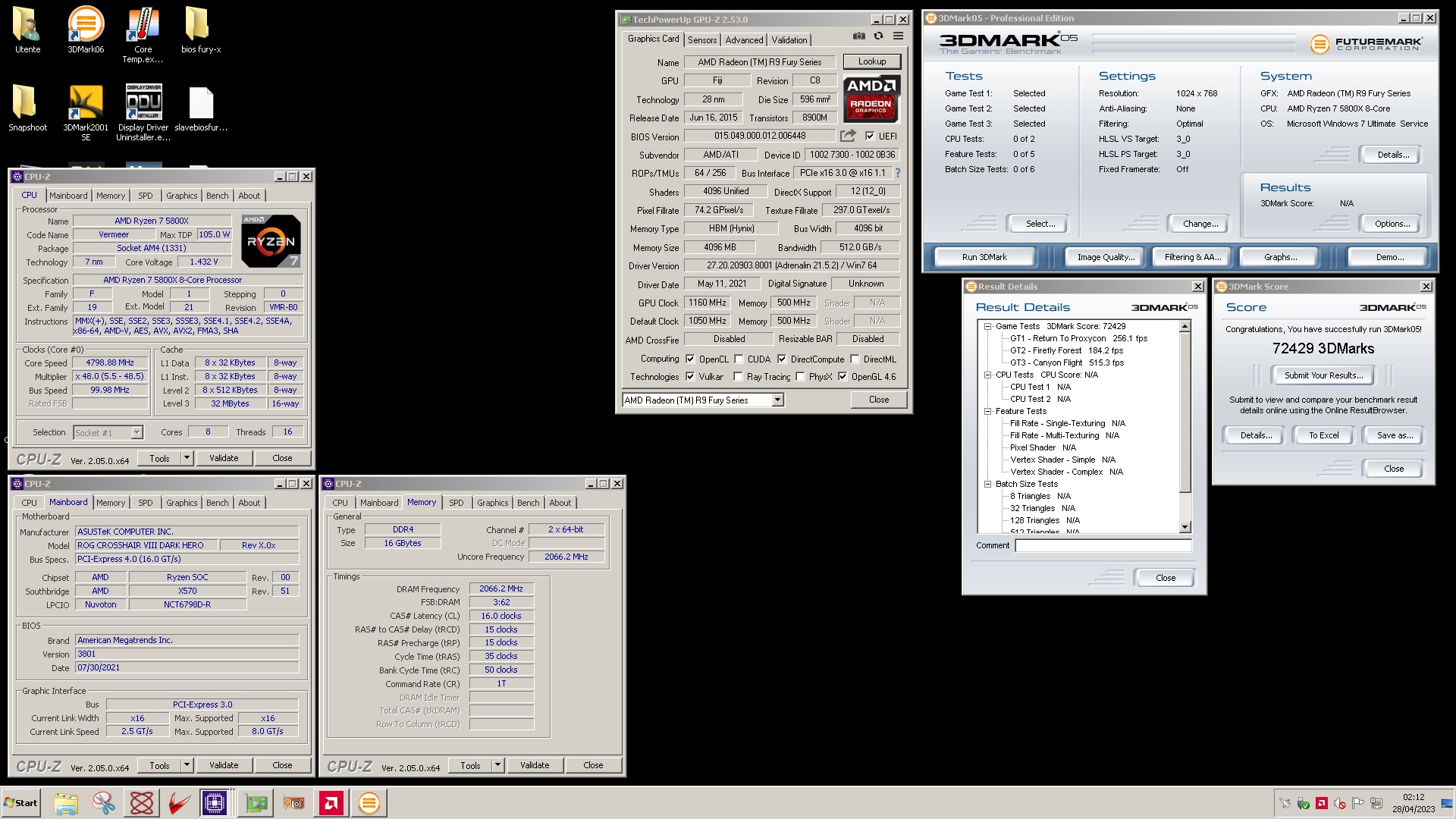Viewport: 1456px width, 819px height.
Task: Open Display Driver Uninstaller desktop icon
Action: (143, 112)
